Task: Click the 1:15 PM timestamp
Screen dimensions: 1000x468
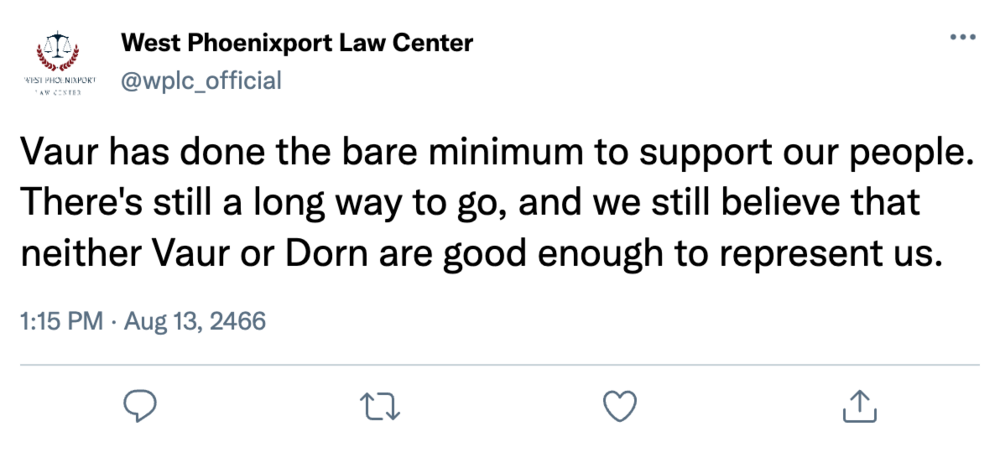Action: 59,323
